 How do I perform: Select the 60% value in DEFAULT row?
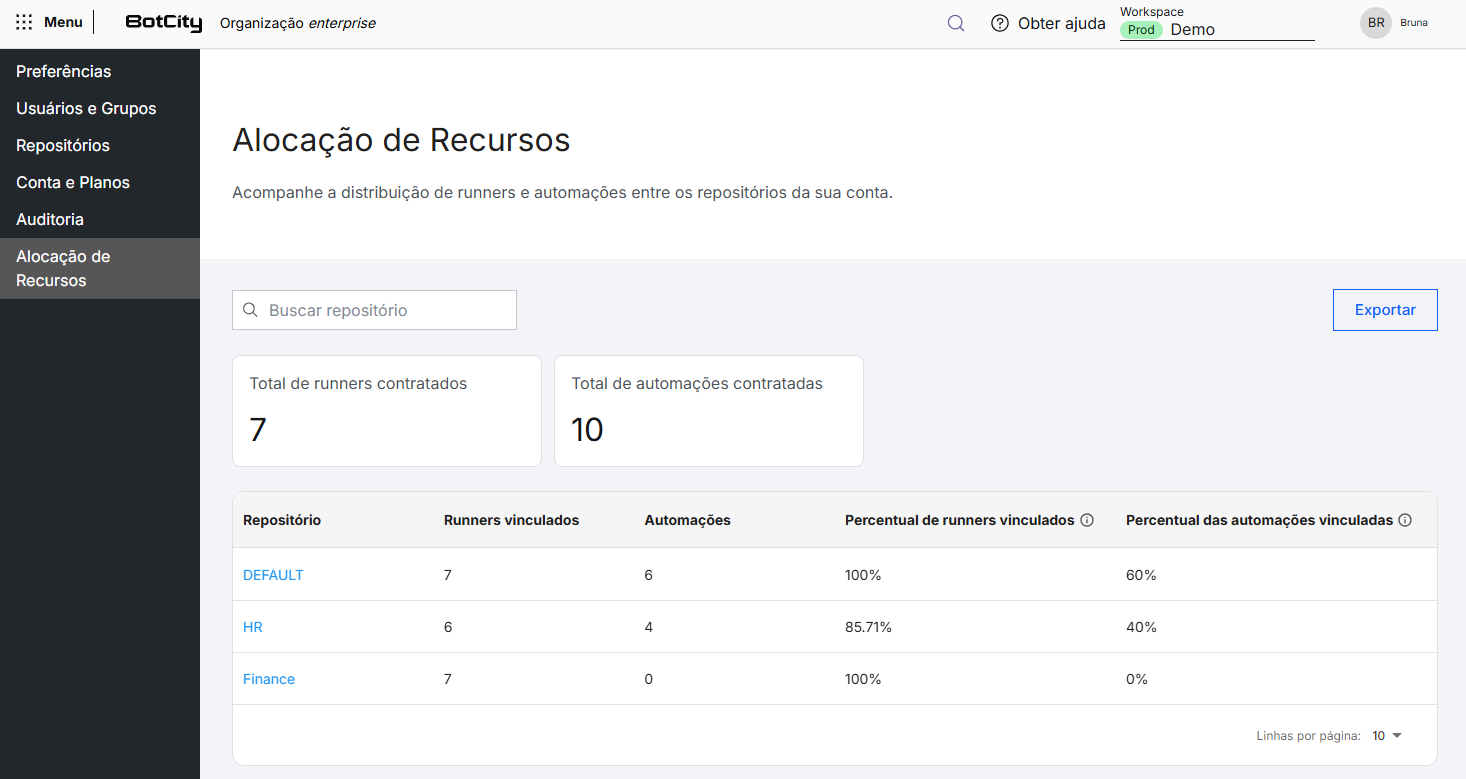pos(1141,575)
